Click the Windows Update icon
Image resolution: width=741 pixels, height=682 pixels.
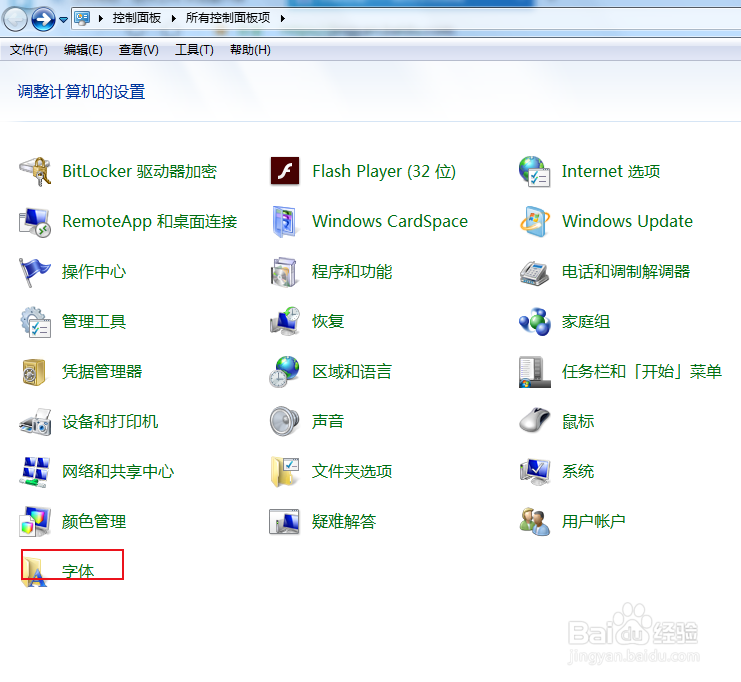click(534, 221)
